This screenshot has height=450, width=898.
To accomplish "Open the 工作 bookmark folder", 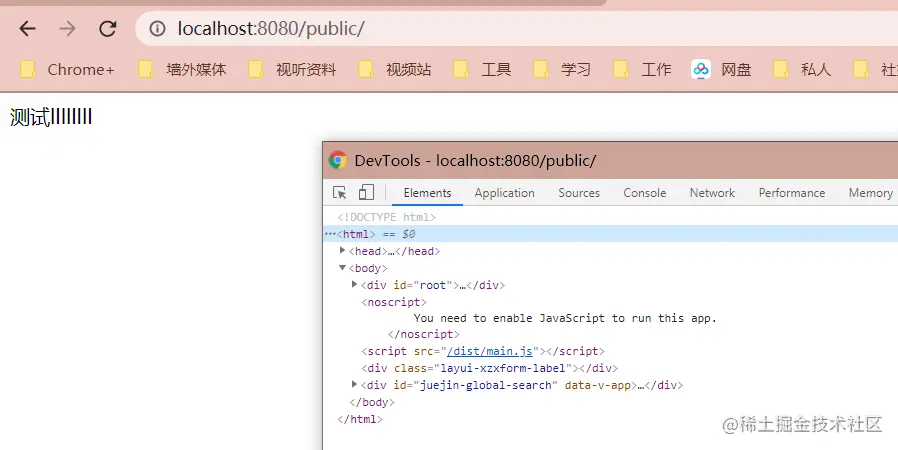I will pos(642,70).
